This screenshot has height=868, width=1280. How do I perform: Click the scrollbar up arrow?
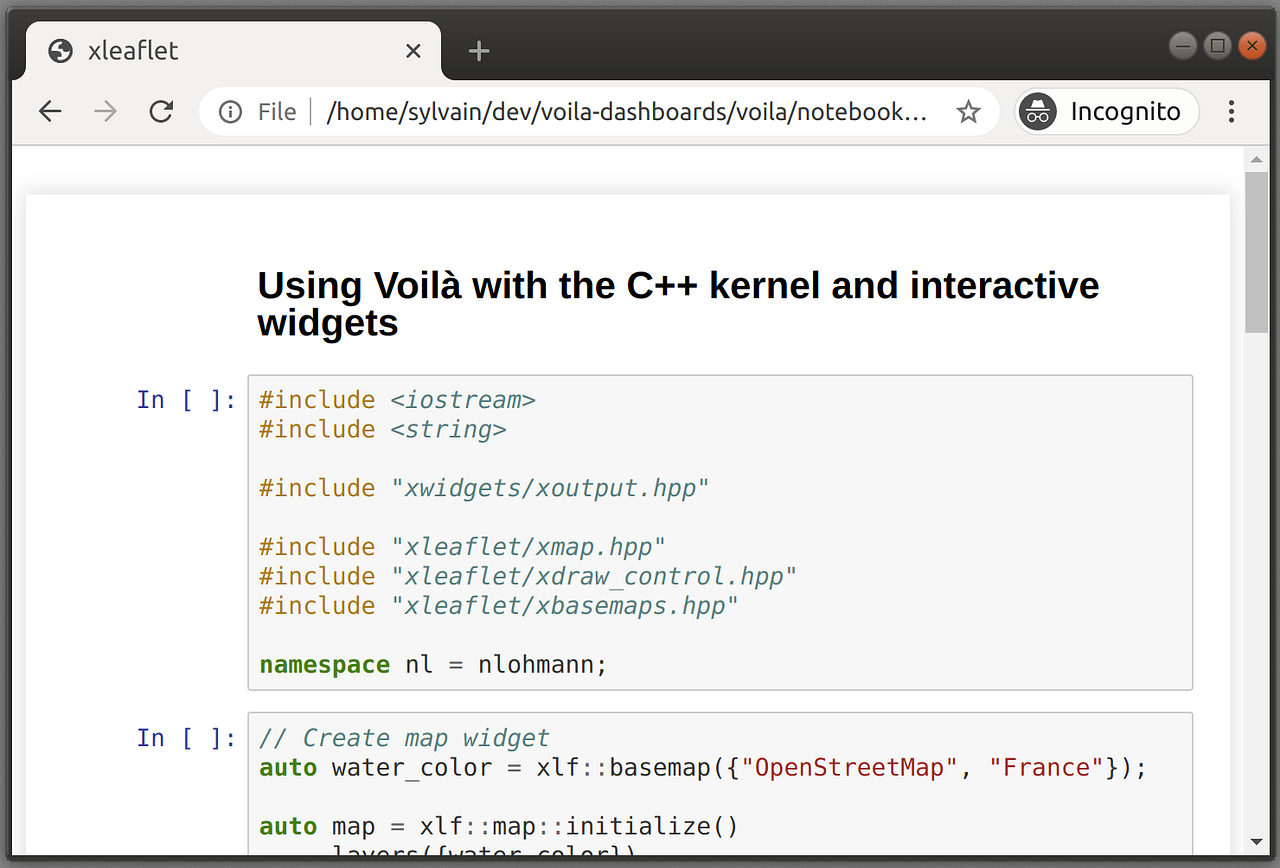coord(1256,158)
